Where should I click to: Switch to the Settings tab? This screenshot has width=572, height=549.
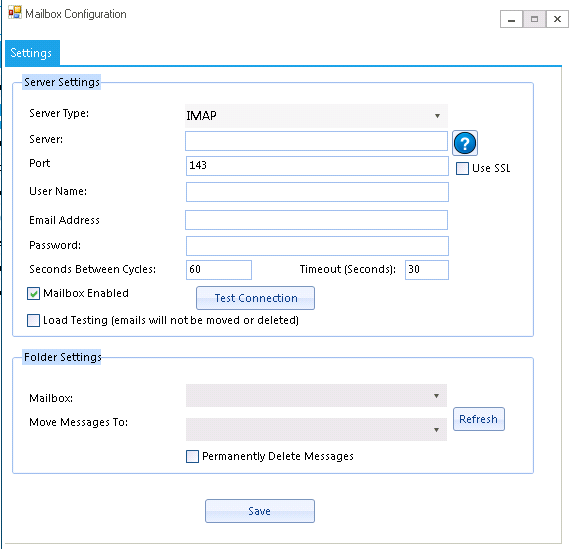click(x=32, y=53)
